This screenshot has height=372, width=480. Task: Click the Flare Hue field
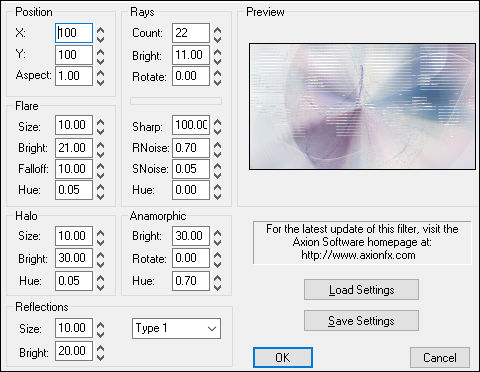pos(74,190)
